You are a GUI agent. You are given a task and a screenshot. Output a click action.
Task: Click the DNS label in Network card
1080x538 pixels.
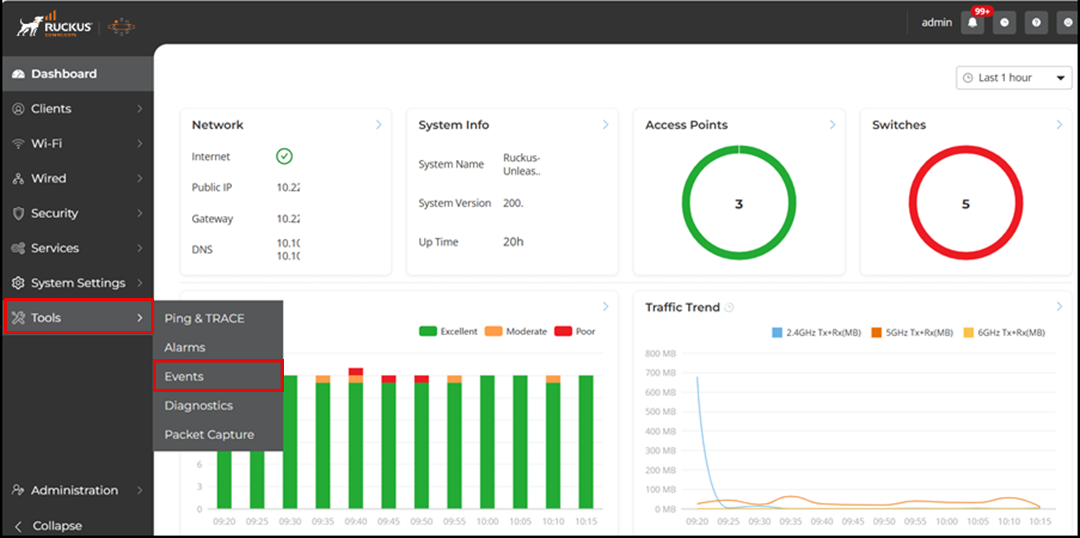pyautogui.click(x=202, y=249)
